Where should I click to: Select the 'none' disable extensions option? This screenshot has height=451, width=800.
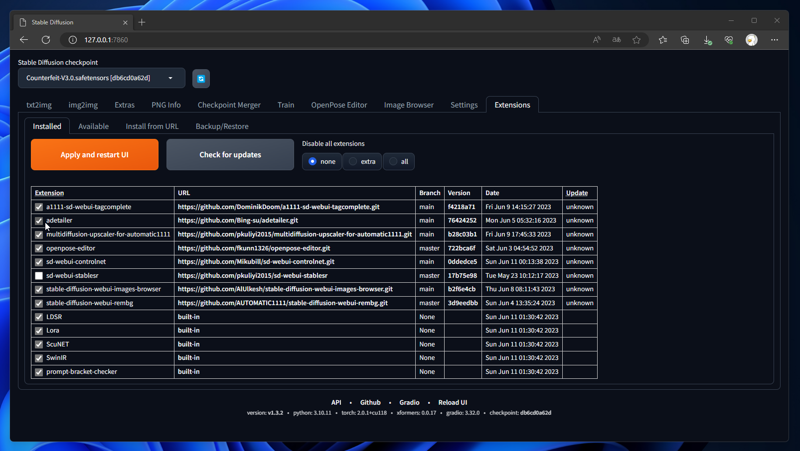[322, 162]
